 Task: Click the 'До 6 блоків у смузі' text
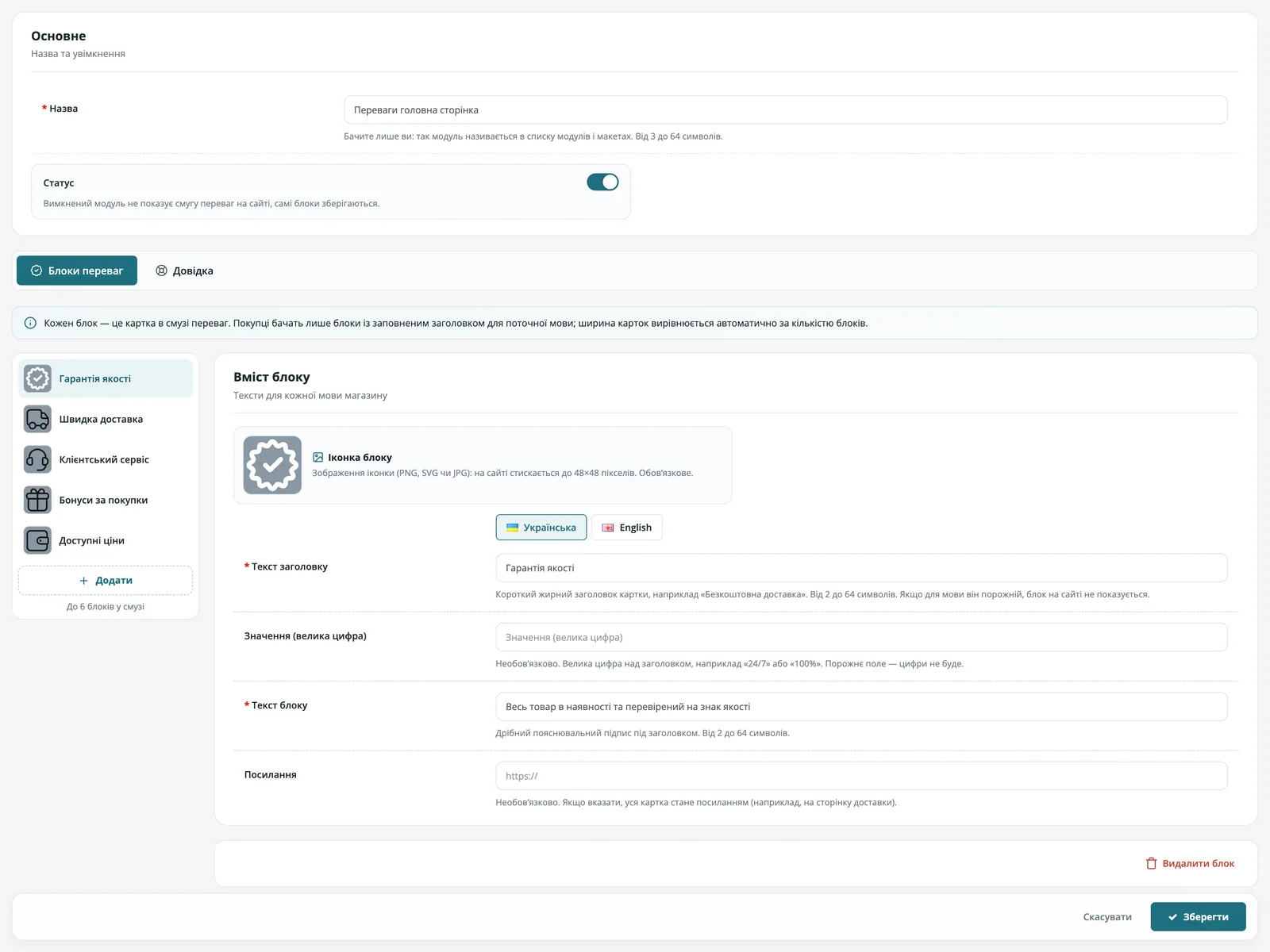(106, 607)
